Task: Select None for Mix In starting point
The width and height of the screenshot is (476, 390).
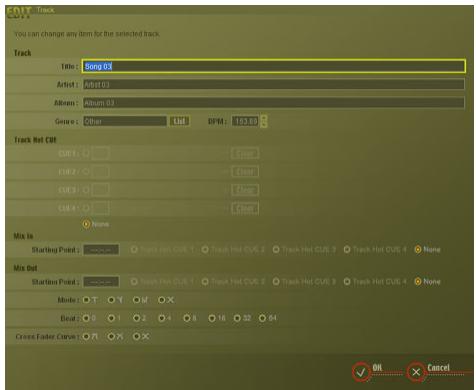Action: coord(418,249)
